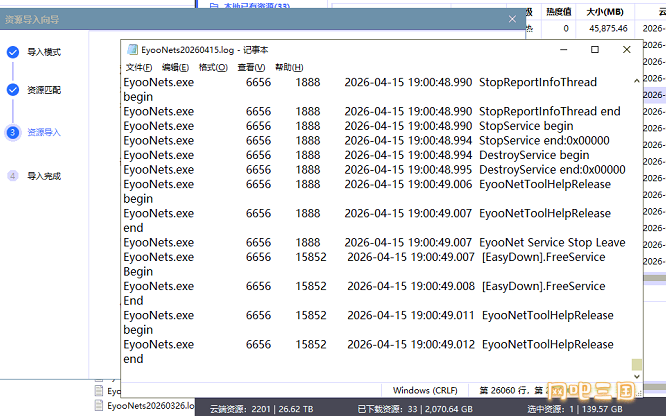This screenshot has width=666, height=416.
Task: Click the step 4 circle icon
Action: (13, 176)
